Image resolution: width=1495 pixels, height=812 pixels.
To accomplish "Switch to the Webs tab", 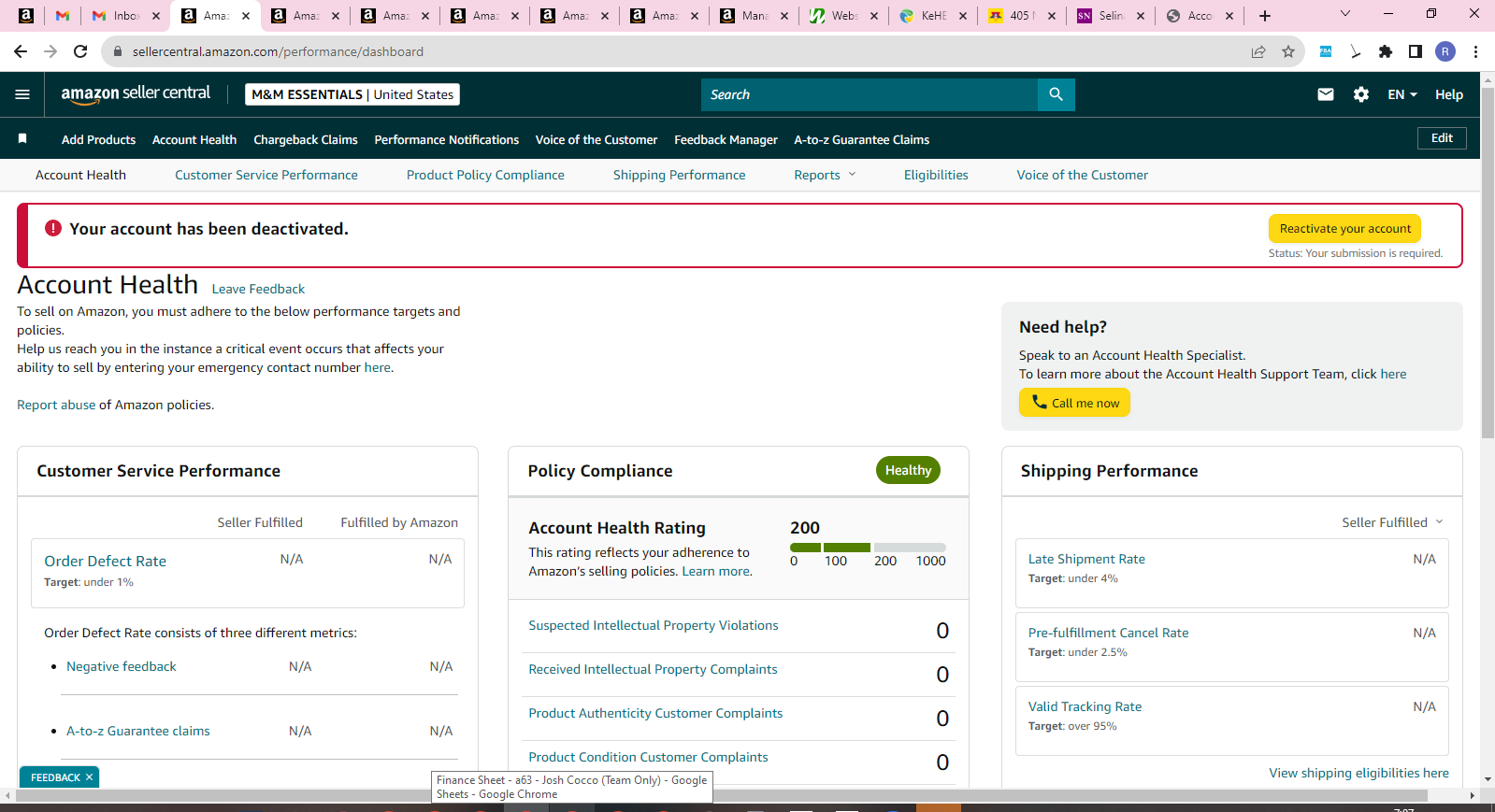I will click(x=844, y=16).
